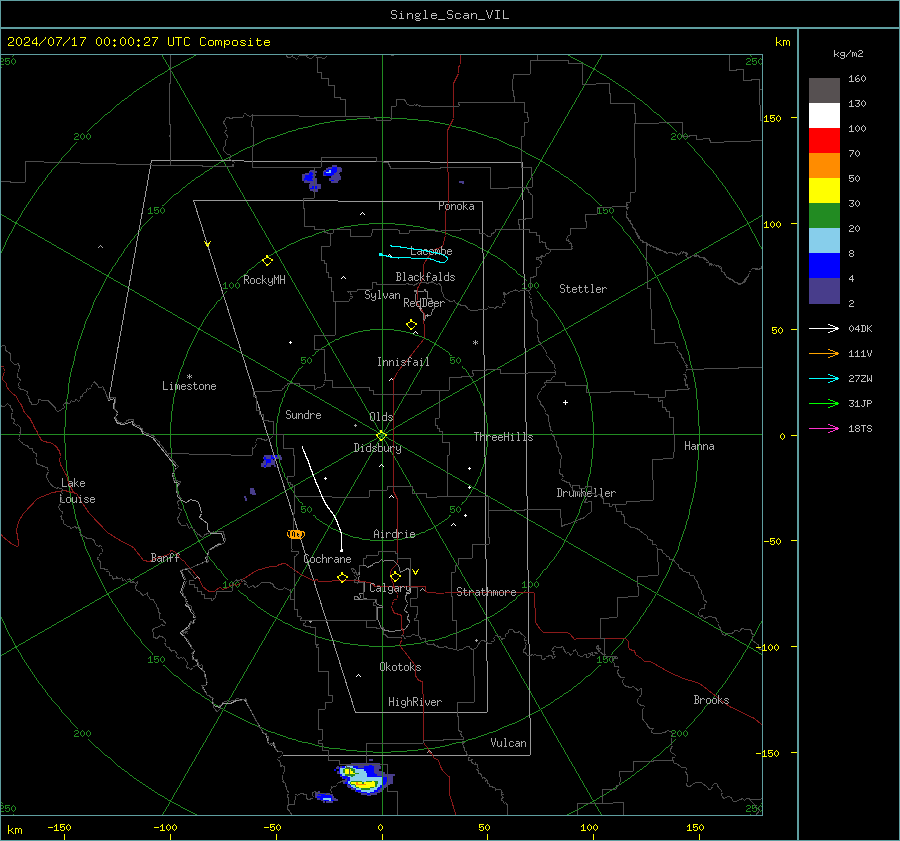Click the Sylvan label
The height and width of the screenshot is (841, 900).
[x=382, y=295]
